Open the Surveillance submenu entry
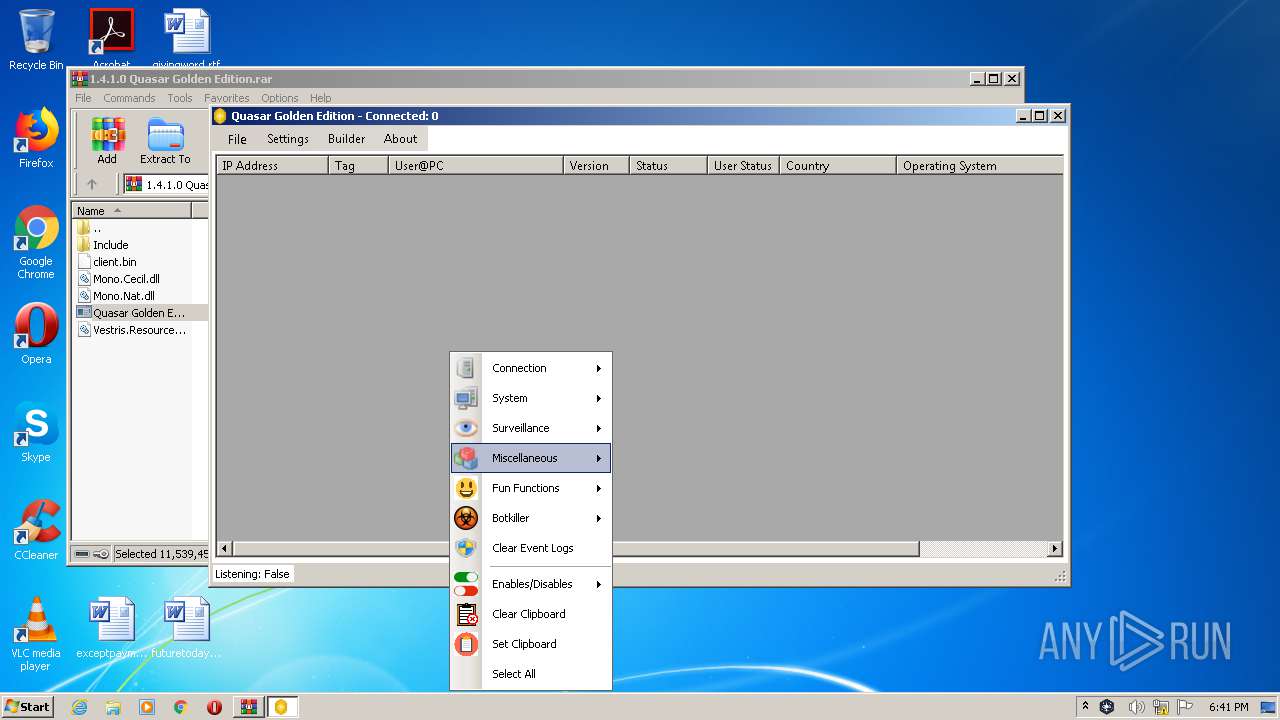The height and width of the screenshot is (720, 1280). (x=531, y=428)
